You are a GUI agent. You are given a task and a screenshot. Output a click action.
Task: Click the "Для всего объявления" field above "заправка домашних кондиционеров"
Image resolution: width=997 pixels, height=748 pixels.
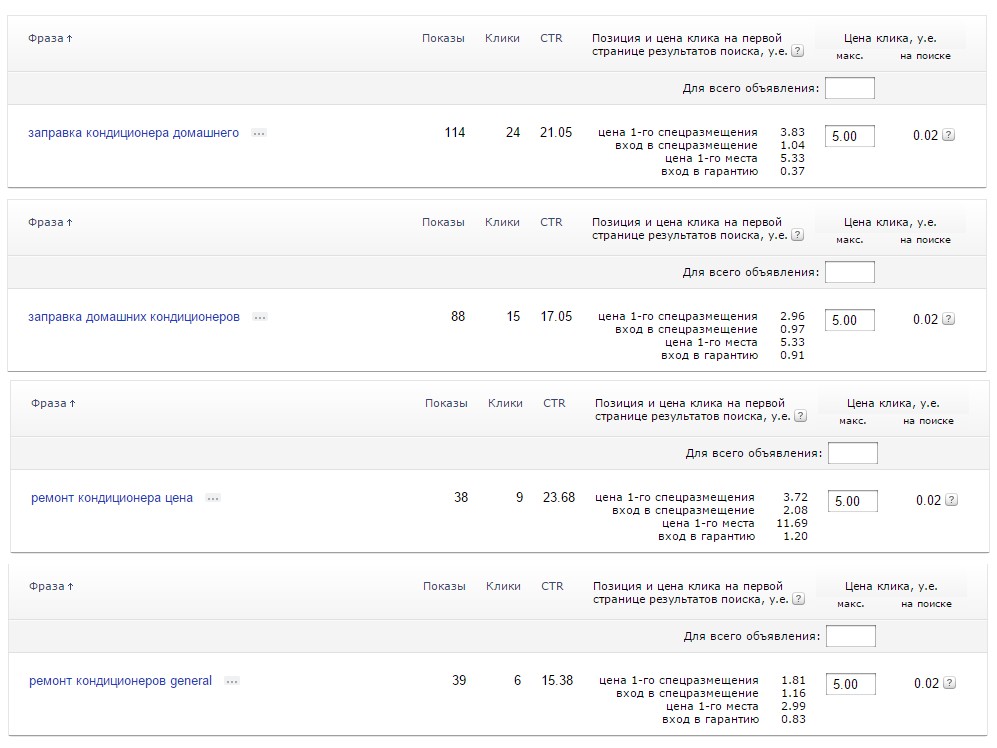849,272
